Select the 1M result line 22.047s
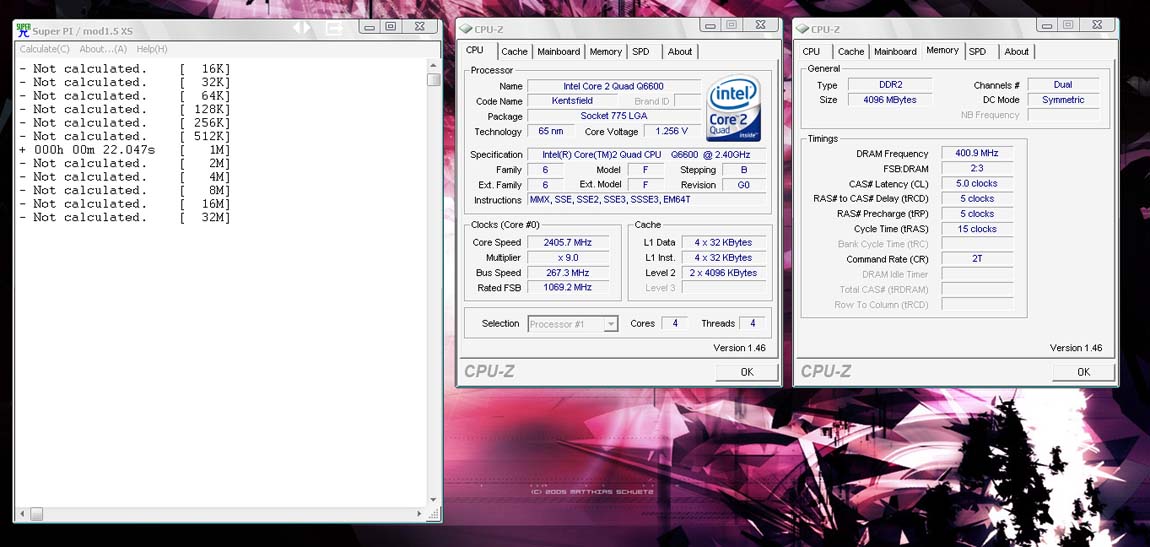This screenshot has width=1150, height=547. coord(125,150)
